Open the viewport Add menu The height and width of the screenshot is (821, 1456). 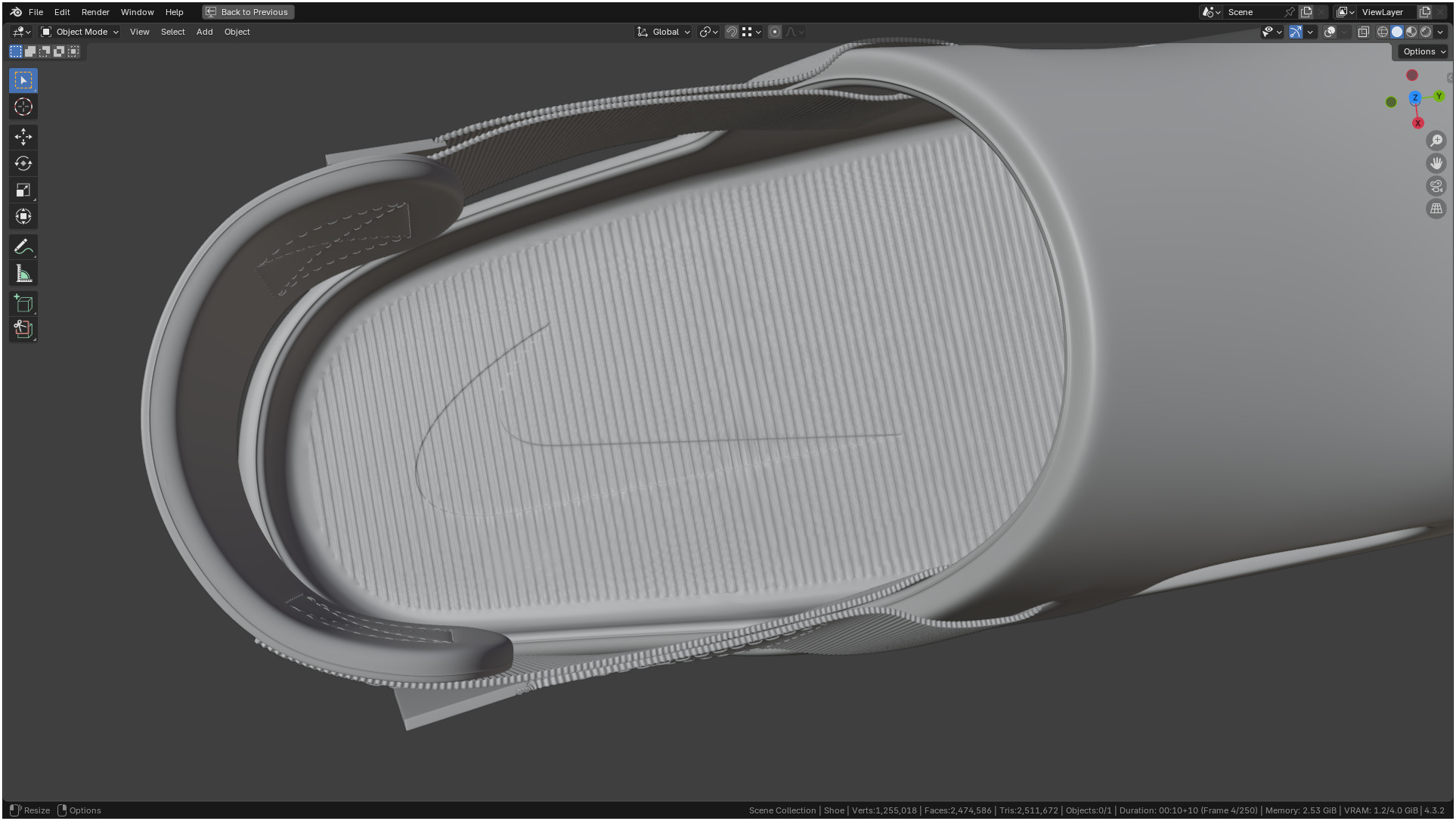(x=204, y=32)
